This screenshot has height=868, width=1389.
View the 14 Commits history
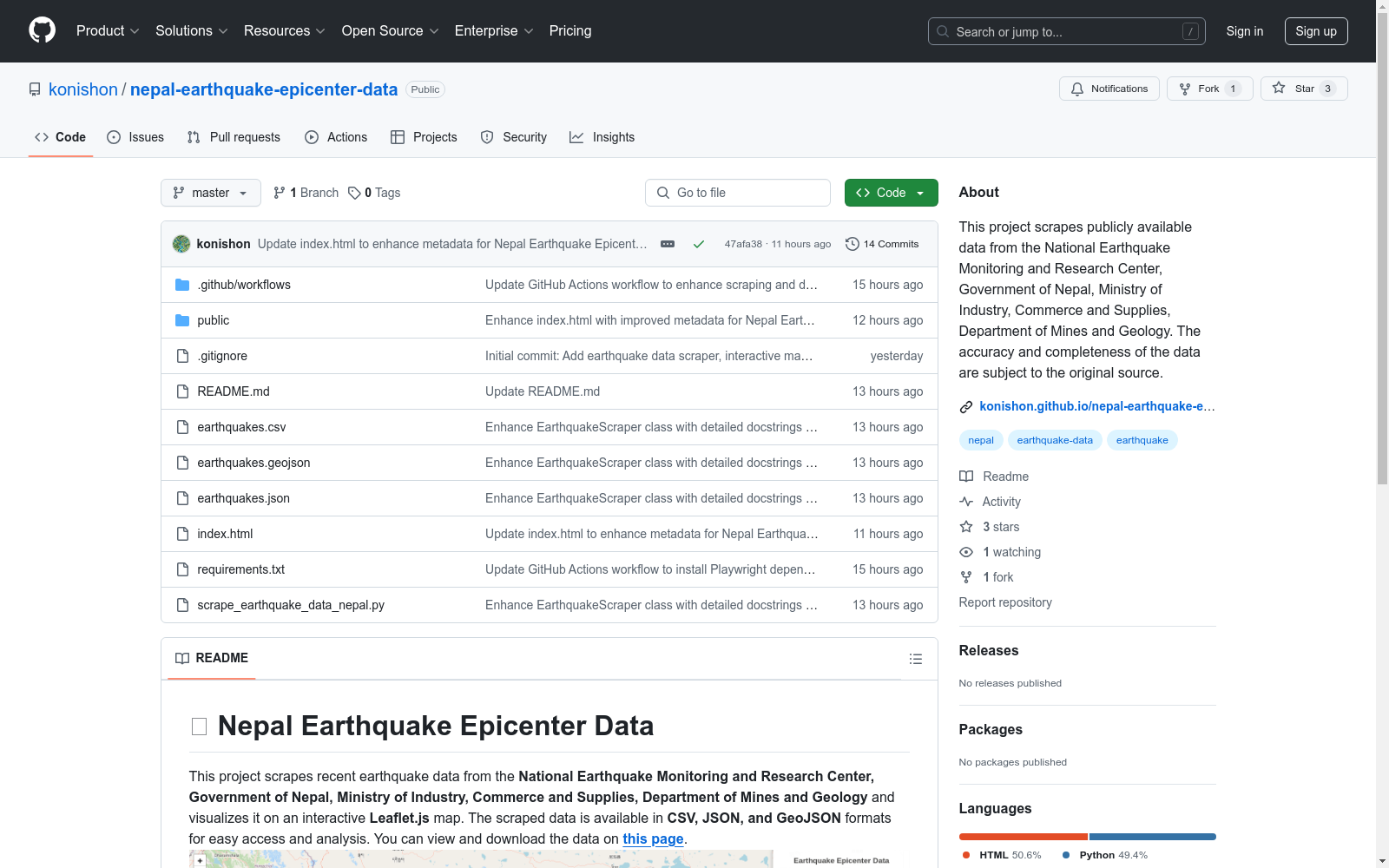pyautogui.click(x=882, y=244)
